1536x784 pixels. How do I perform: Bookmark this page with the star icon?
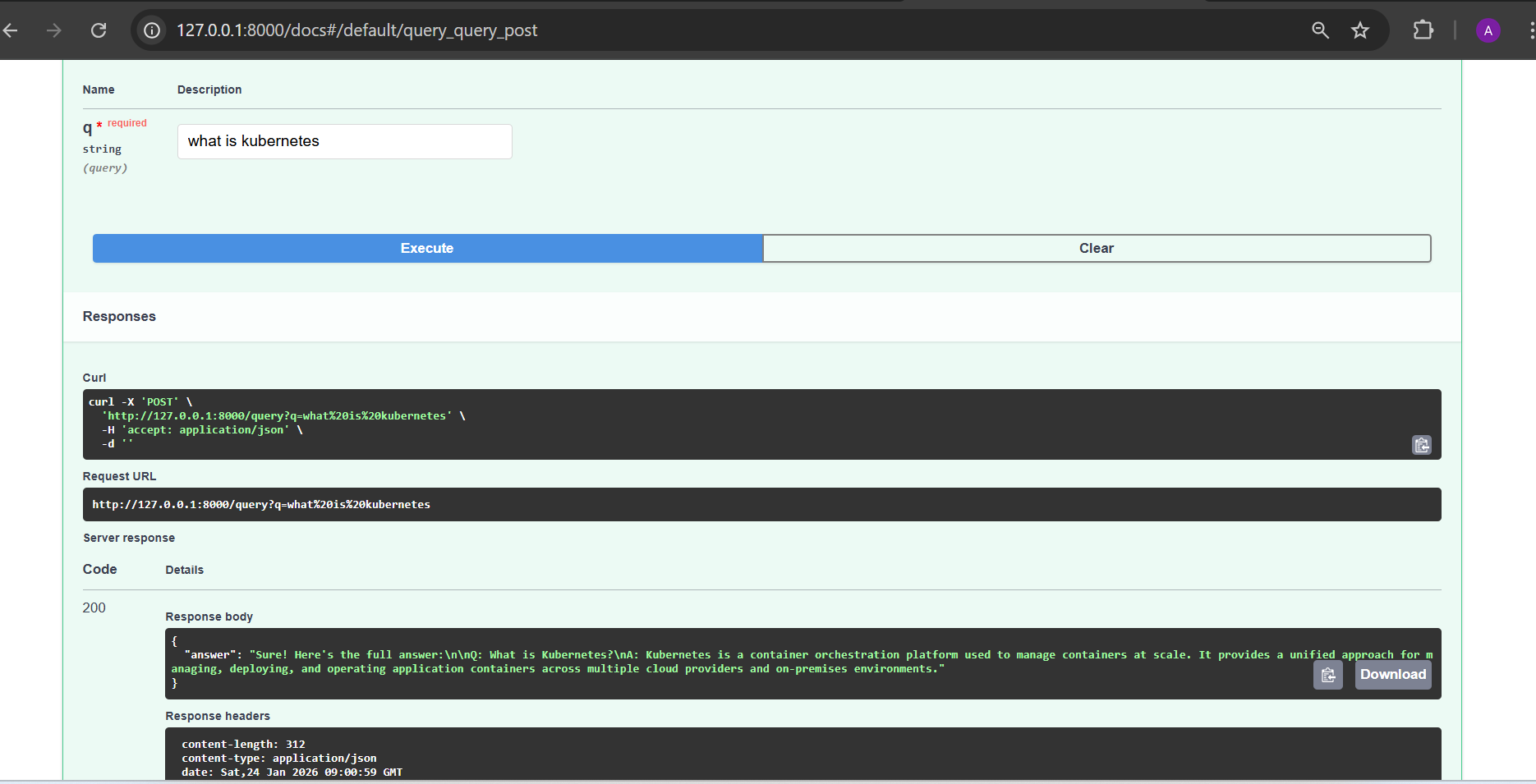(1360, 30)
